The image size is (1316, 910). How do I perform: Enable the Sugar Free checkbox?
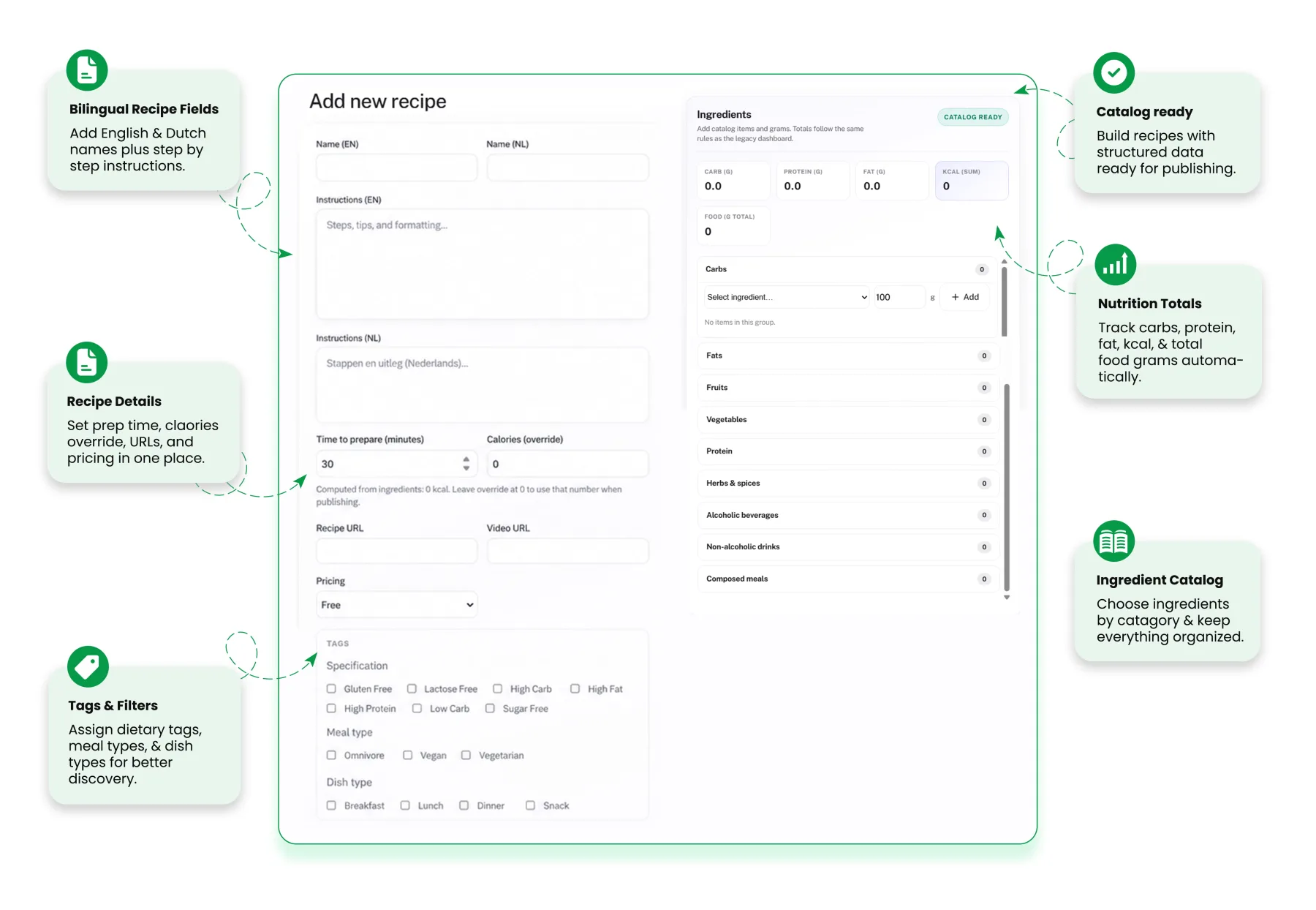pos(490,709)
